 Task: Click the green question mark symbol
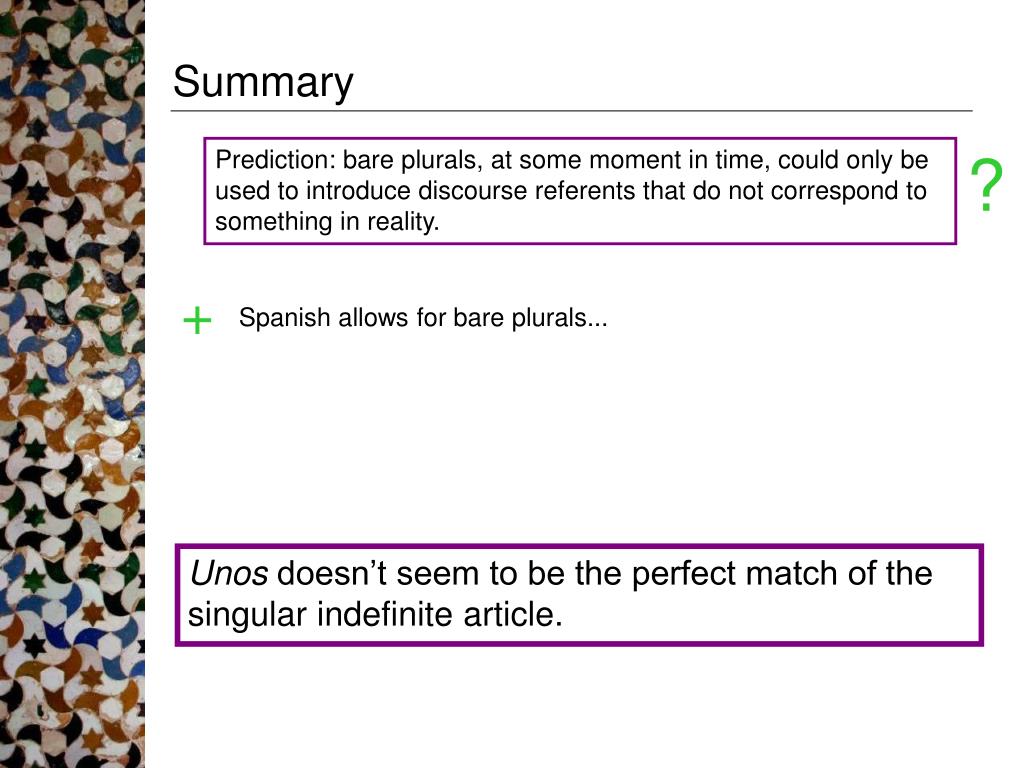pyautogui.click(x=986, y=185)
